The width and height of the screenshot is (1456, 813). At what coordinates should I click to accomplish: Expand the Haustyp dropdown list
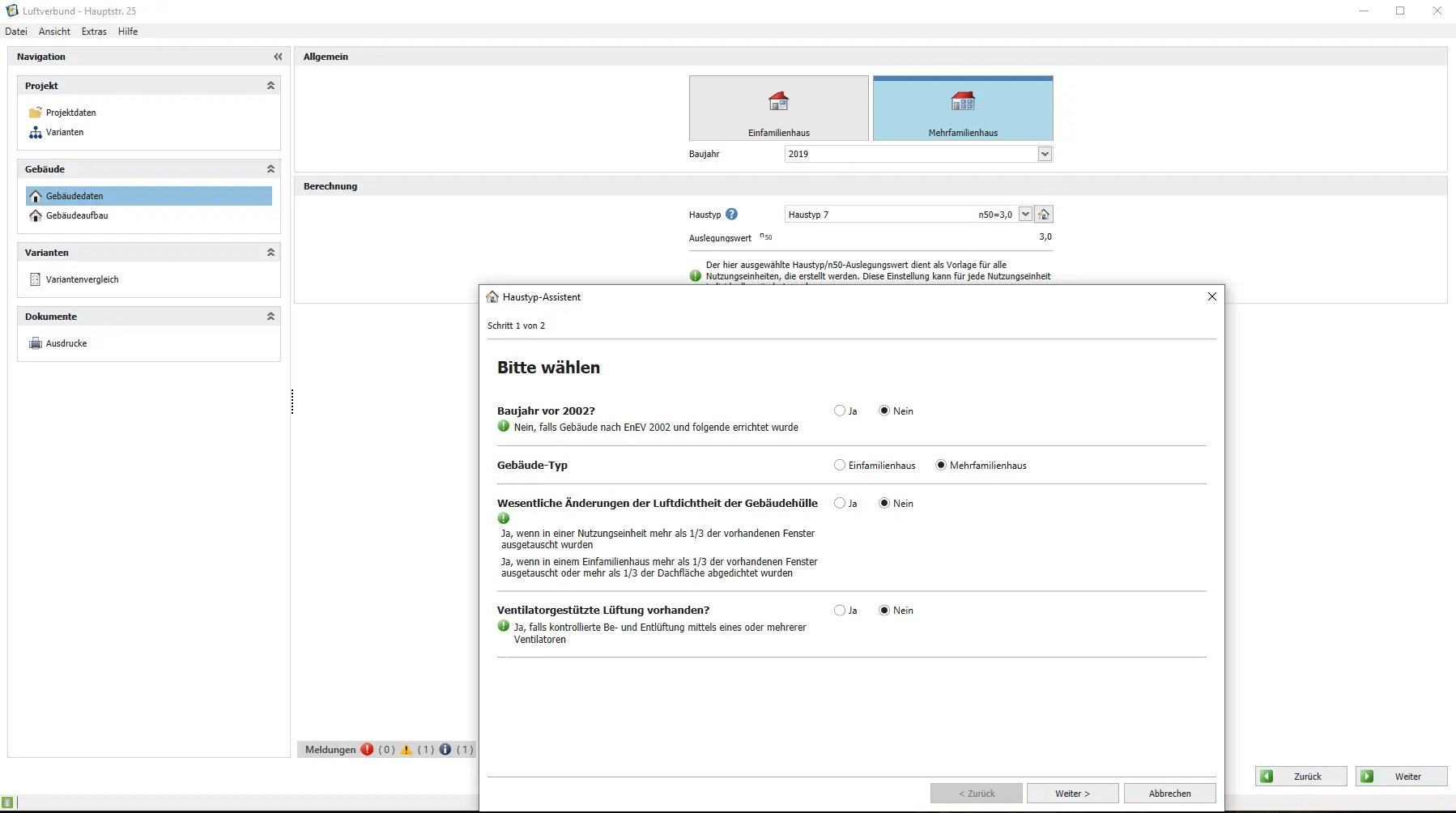point(1025,215)
